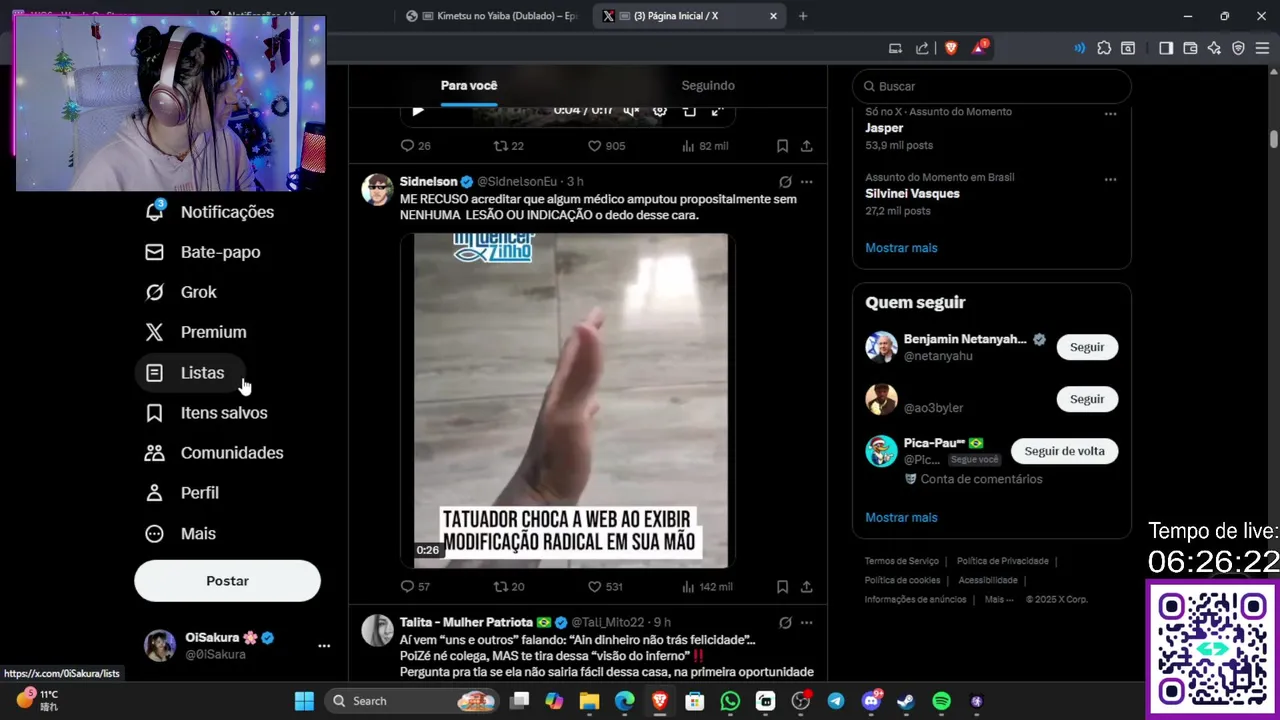
Task: Click Mostrar mais under Quem seguir
Action: coord(901,518)
